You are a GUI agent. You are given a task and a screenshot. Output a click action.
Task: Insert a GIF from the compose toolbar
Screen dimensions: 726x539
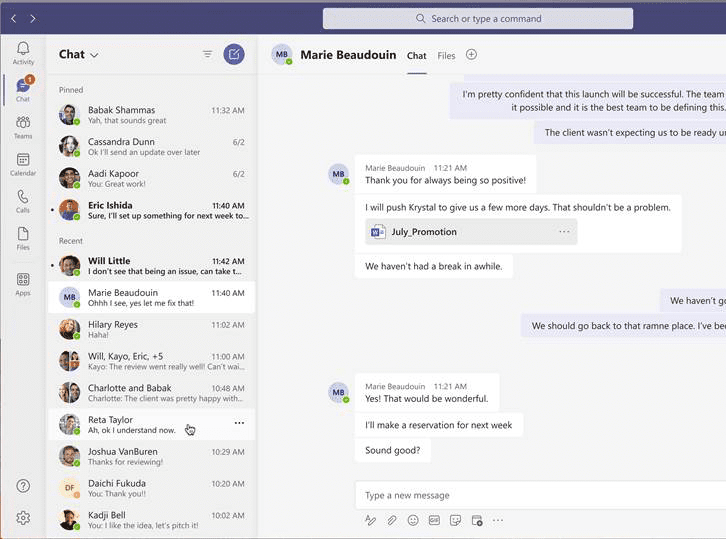coord(434,520)
